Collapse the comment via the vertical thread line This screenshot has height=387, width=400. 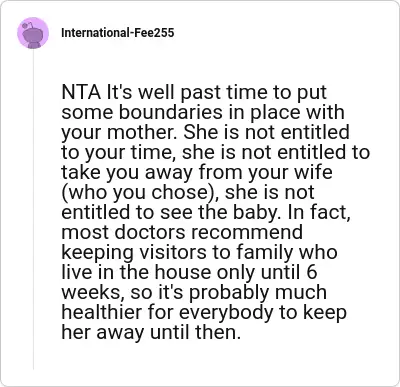[33, 209]
